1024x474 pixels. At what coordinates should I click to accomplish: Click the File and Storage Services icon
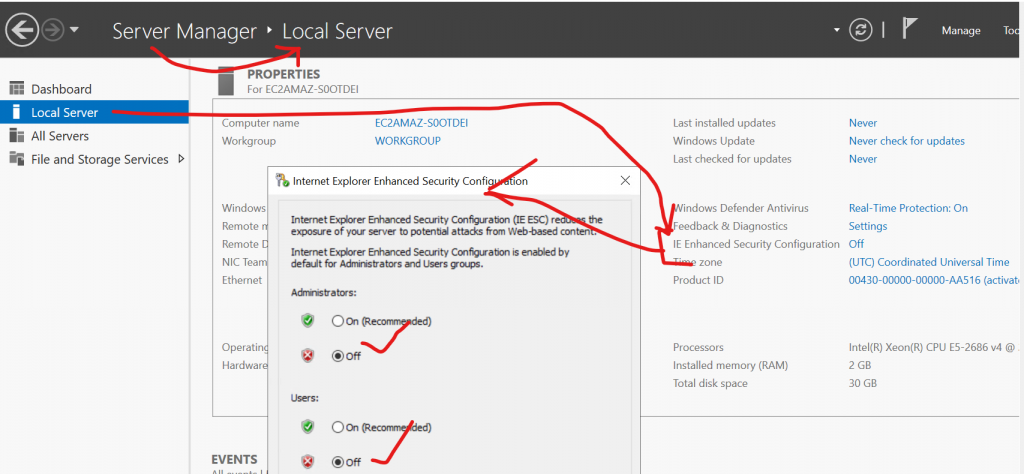click(17, 159)
